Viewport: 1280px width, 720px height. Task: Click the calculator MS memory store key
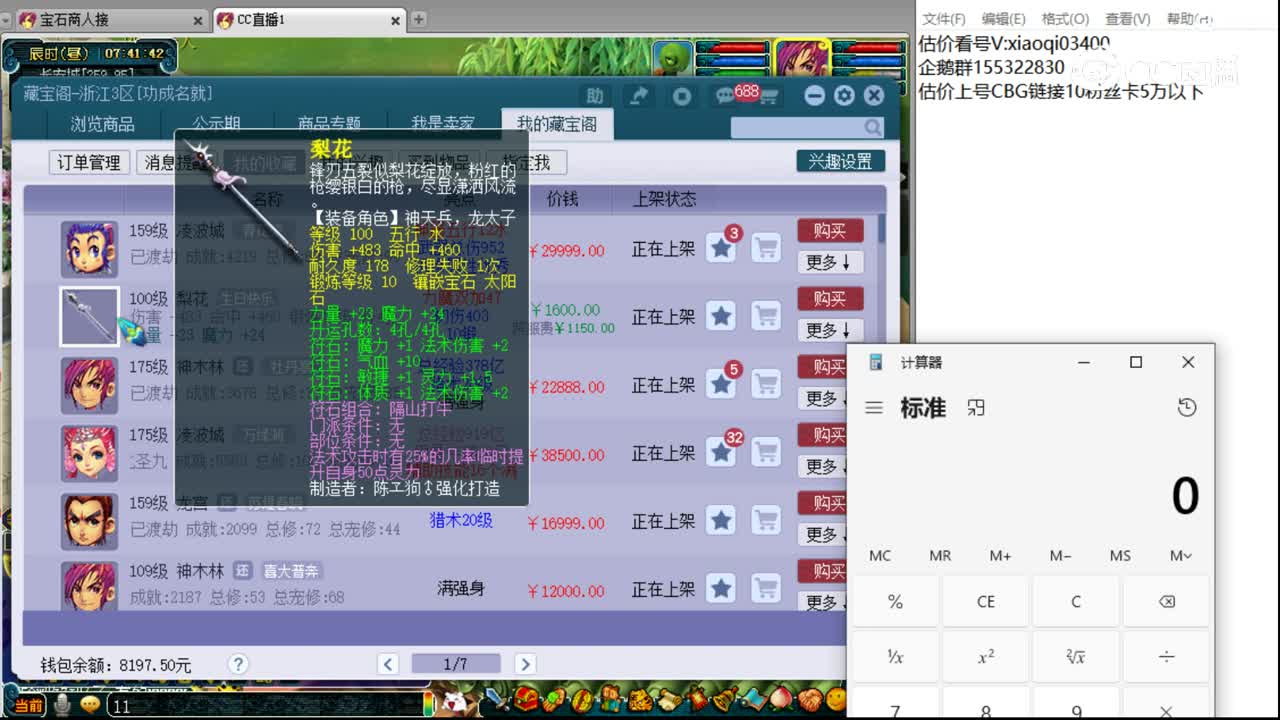tap(1120, 555)
